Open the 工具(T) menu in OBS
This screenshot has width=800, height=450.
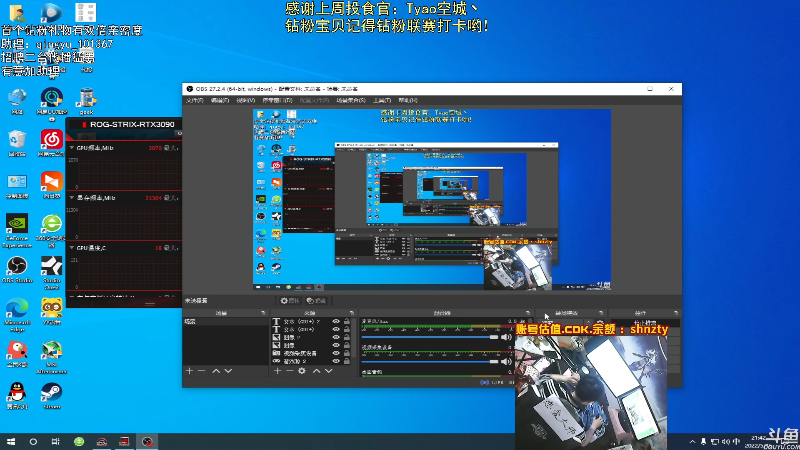(382, 101)
